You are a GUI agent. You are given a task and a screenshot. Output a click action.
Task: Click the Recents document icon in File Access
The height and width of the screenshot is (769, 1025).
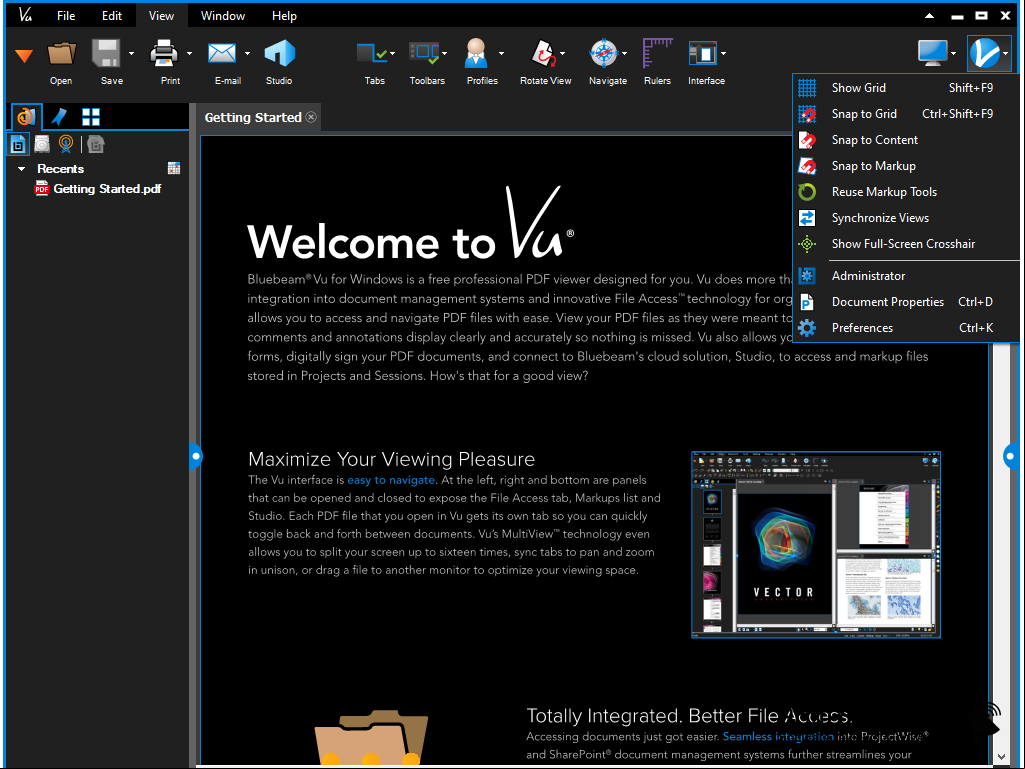(x=18, y=145)
